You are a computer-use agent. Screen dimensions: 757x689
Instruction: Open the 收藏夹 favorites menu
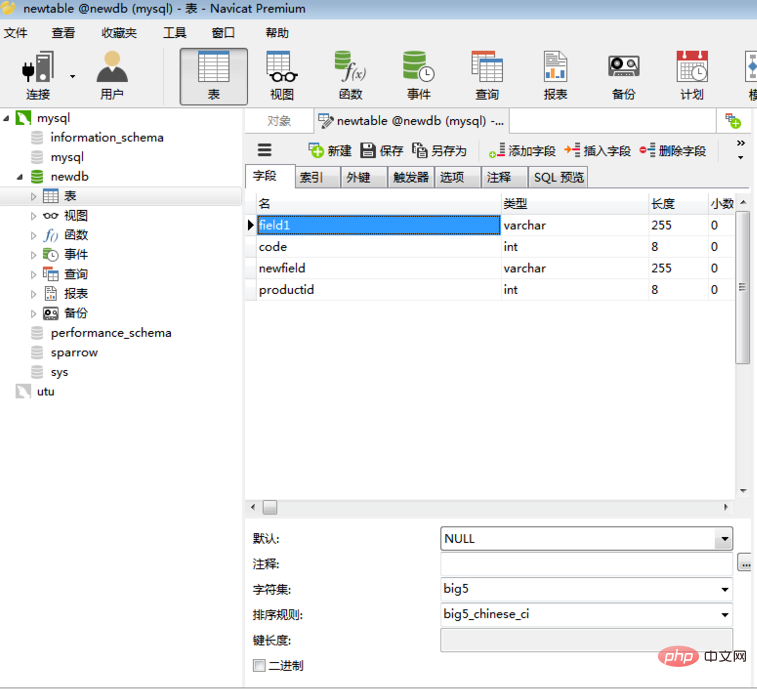pos(119,33)
